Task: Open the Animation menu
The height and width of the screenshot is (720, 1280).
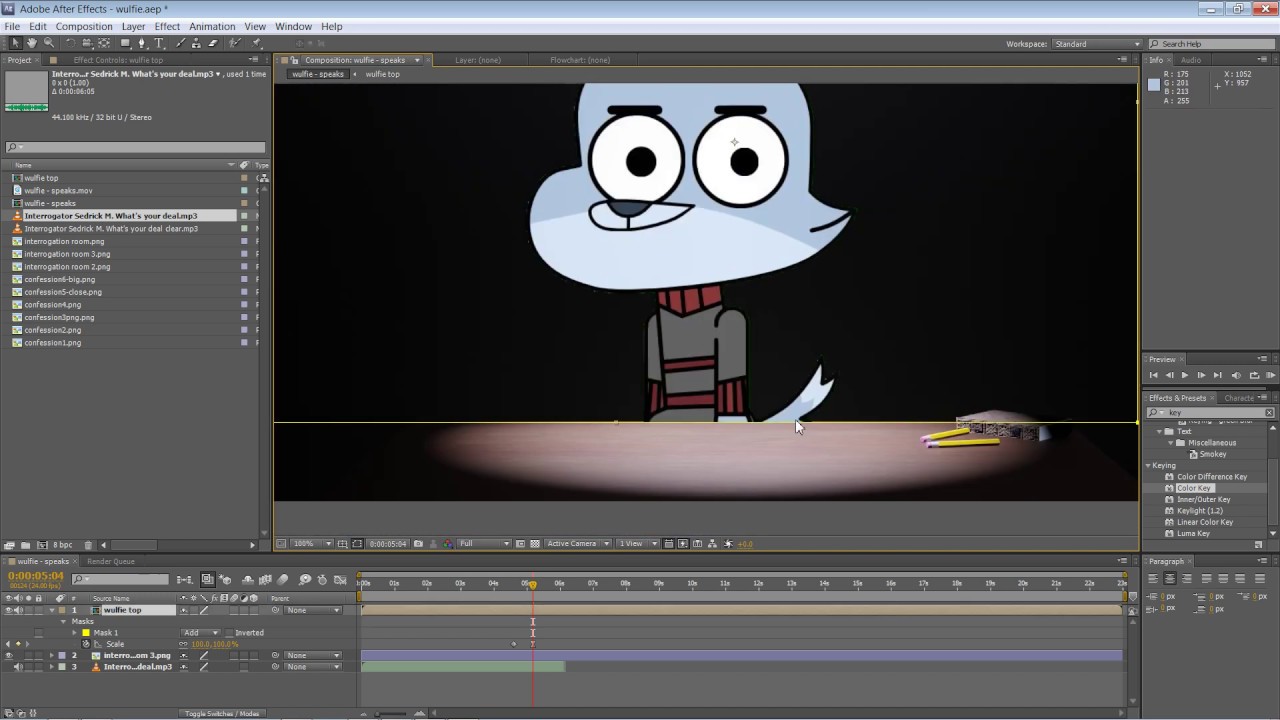Action: point(210,26)
